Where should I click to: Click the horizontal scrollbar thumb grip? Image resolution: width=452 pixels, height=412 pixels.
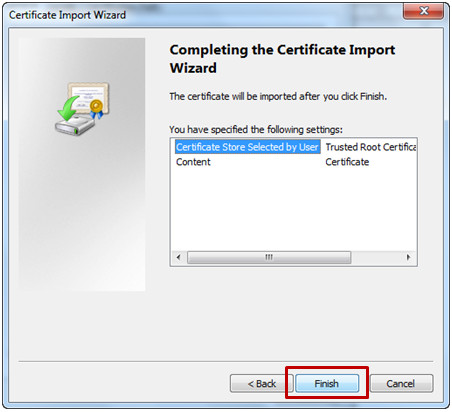pos(269,257)
